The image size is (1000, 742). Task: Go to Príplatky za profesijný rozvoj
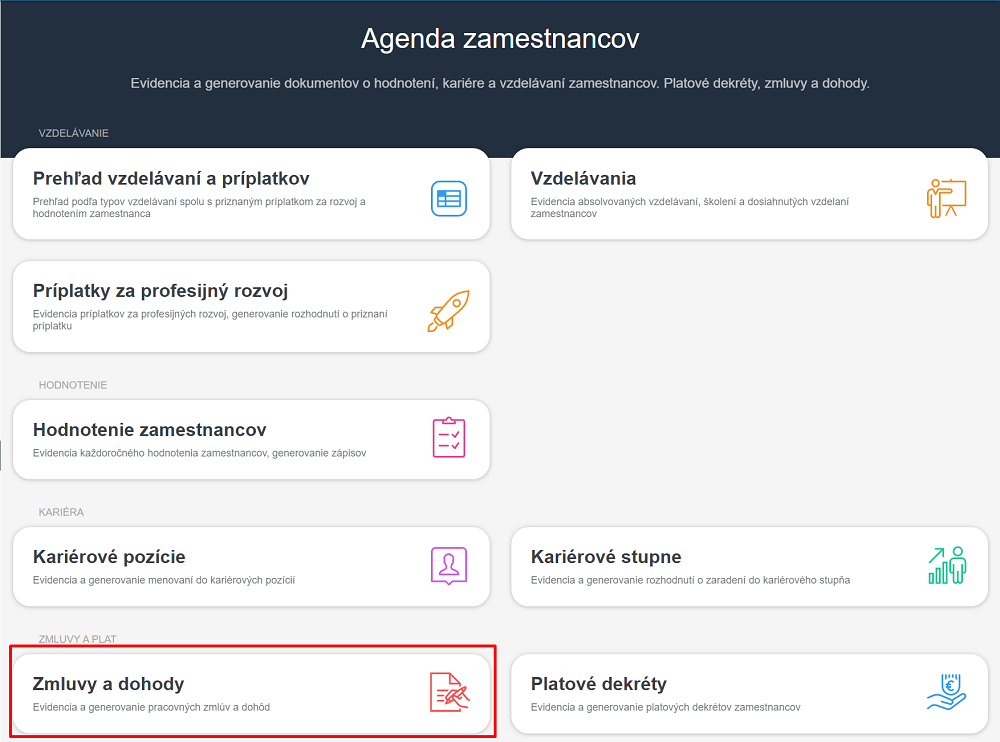[x=160, y=291]
